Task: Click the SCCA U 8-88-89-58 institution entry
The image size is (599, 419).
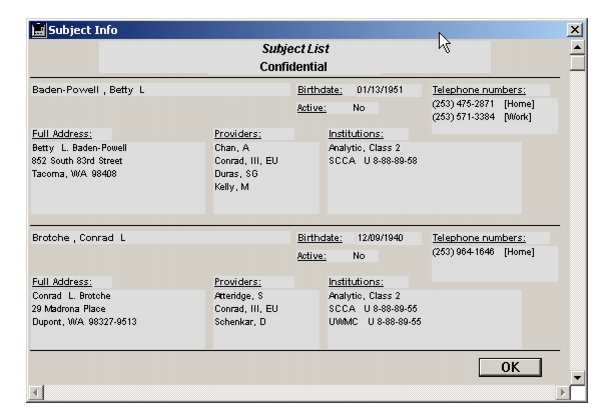Action: coord(373,161)
